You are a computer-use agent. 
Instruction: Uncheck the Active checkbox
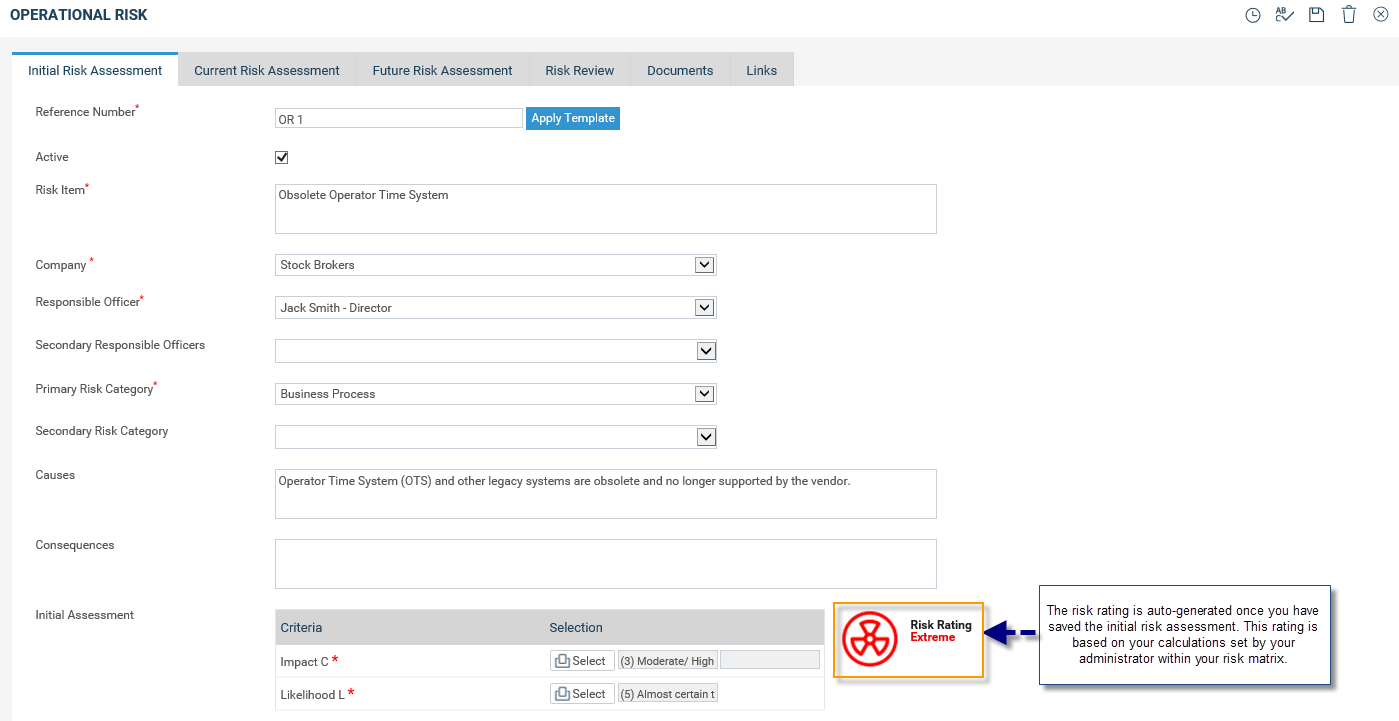point(282,157)
